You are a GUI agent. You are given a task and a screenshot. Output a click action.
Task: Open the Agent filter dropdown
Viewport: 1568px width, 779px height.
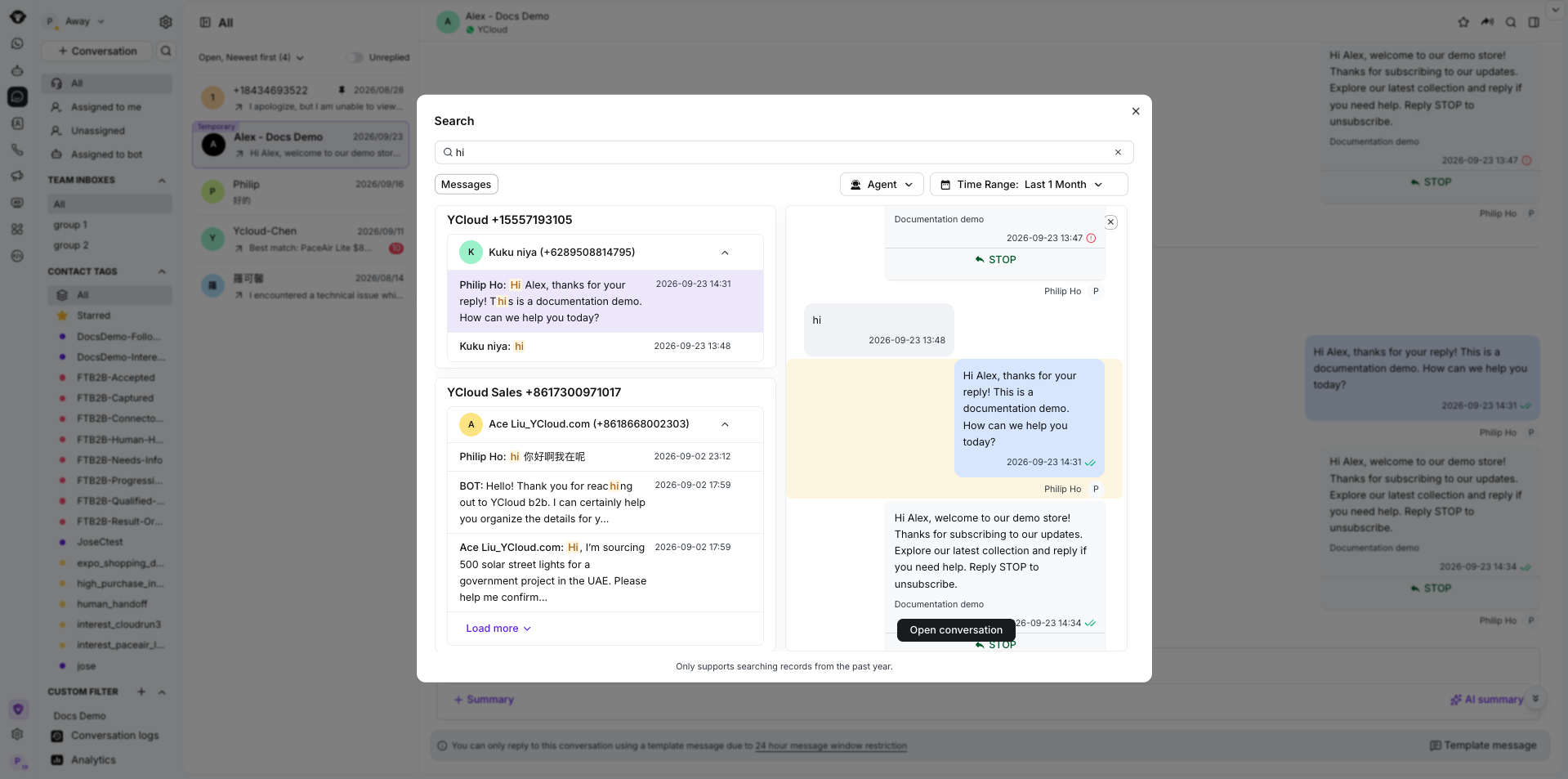coord(882,185)
